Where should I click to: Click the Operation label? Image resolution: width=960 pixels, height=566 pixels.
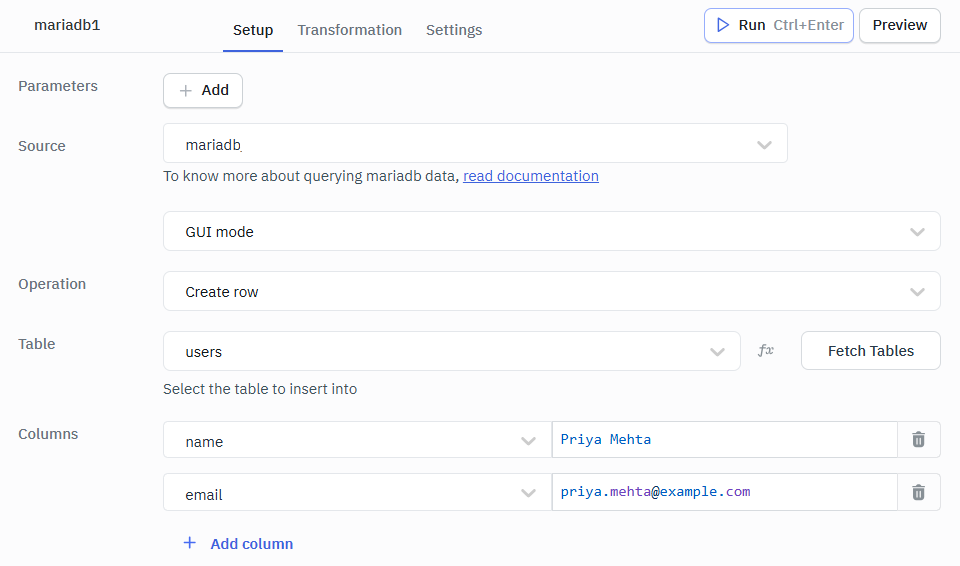coord(52,284)
